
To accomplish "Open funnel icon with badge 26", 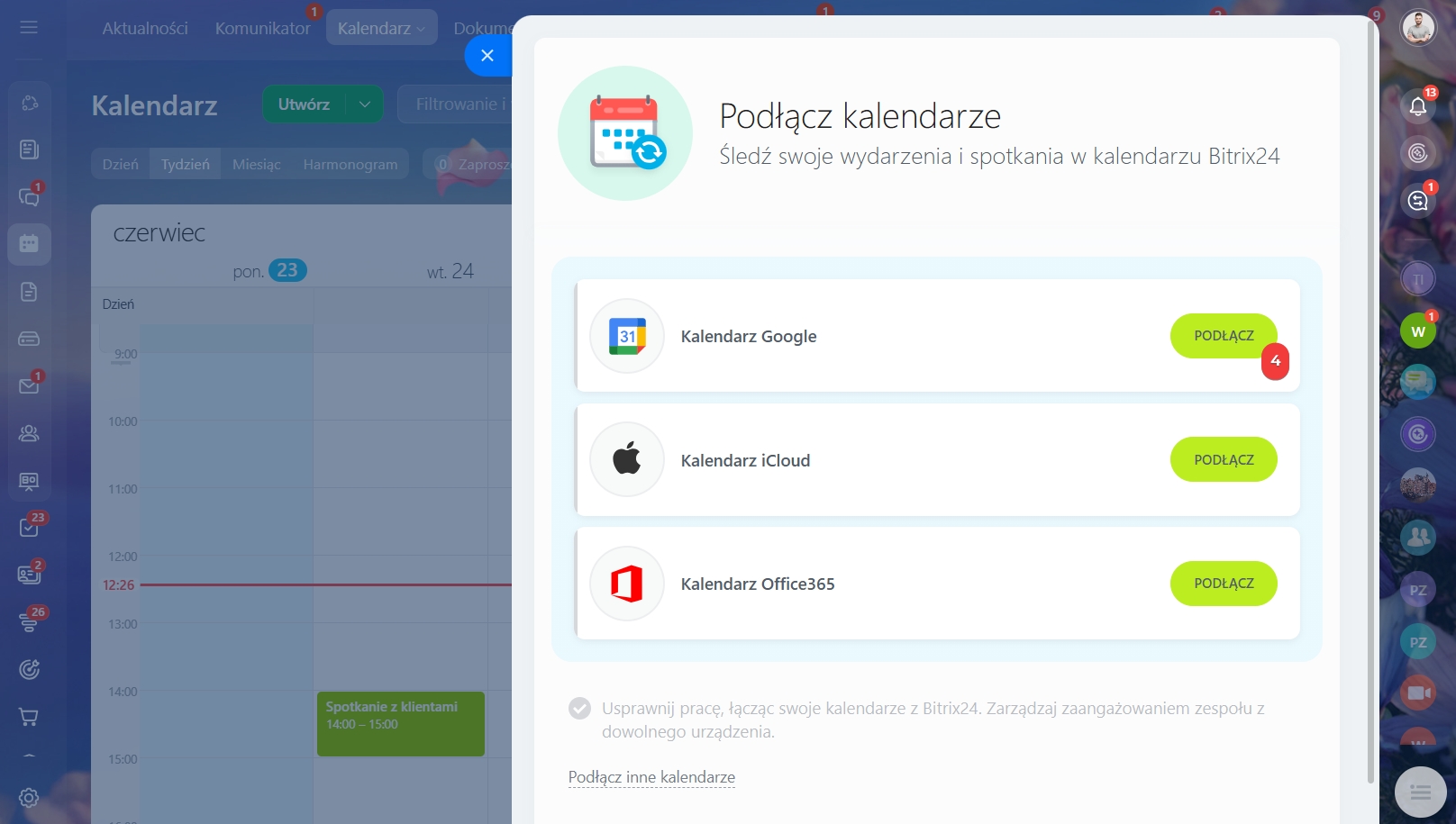I will 29,621.
